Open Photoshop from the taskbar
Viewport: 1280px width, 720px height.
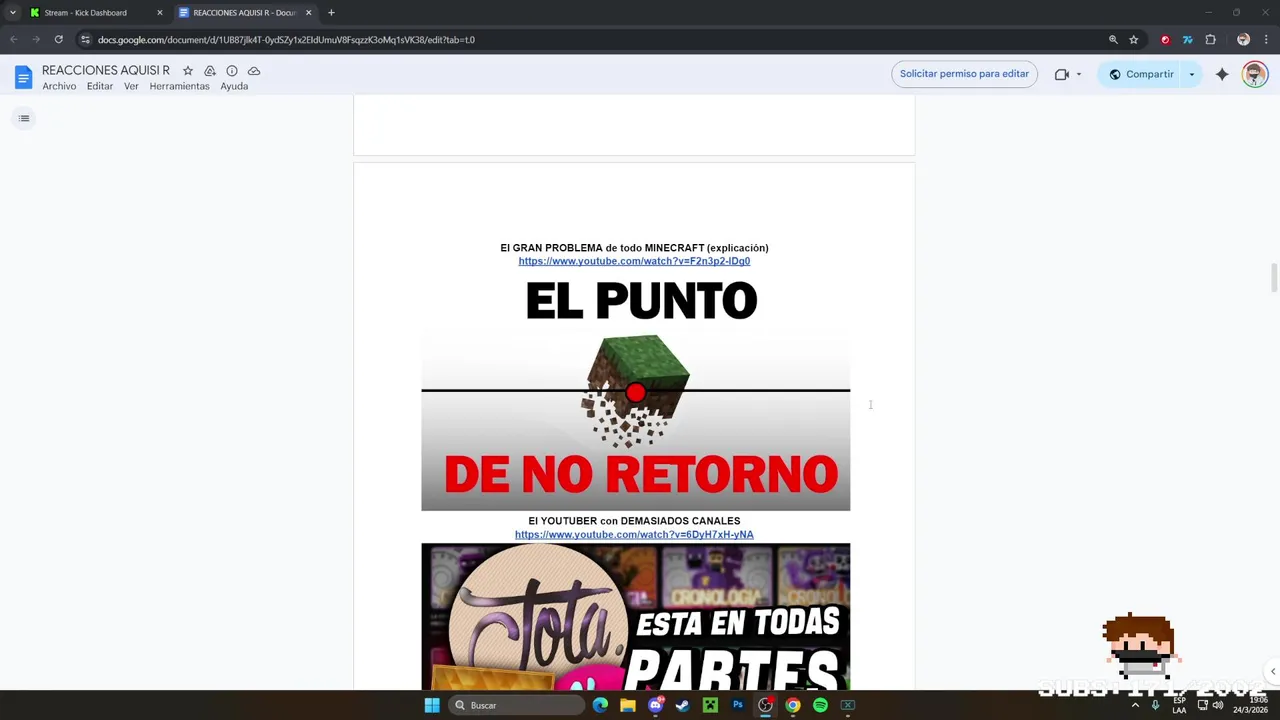pyautogui.click(x=737, y=705)
